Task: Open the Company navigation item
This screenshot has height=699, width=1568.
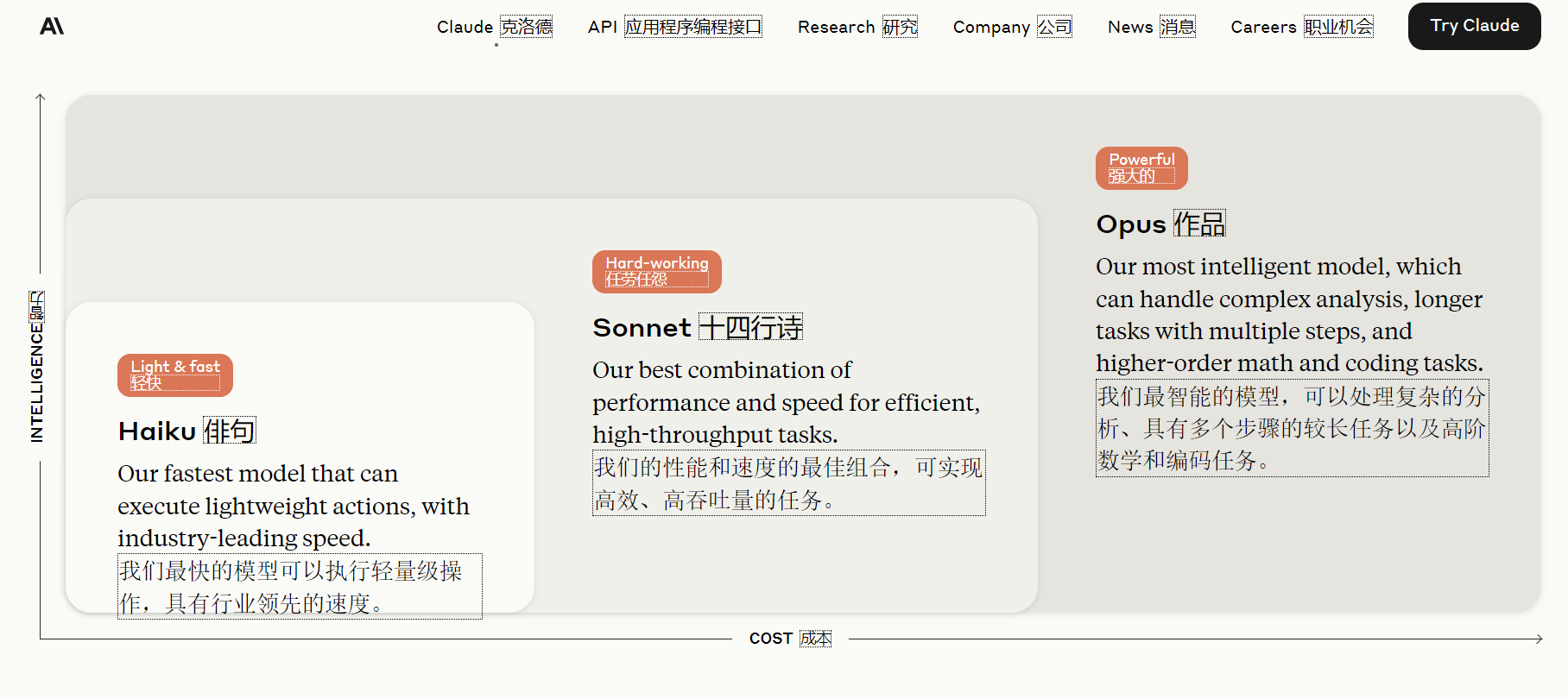Action: coord(1012,27)
